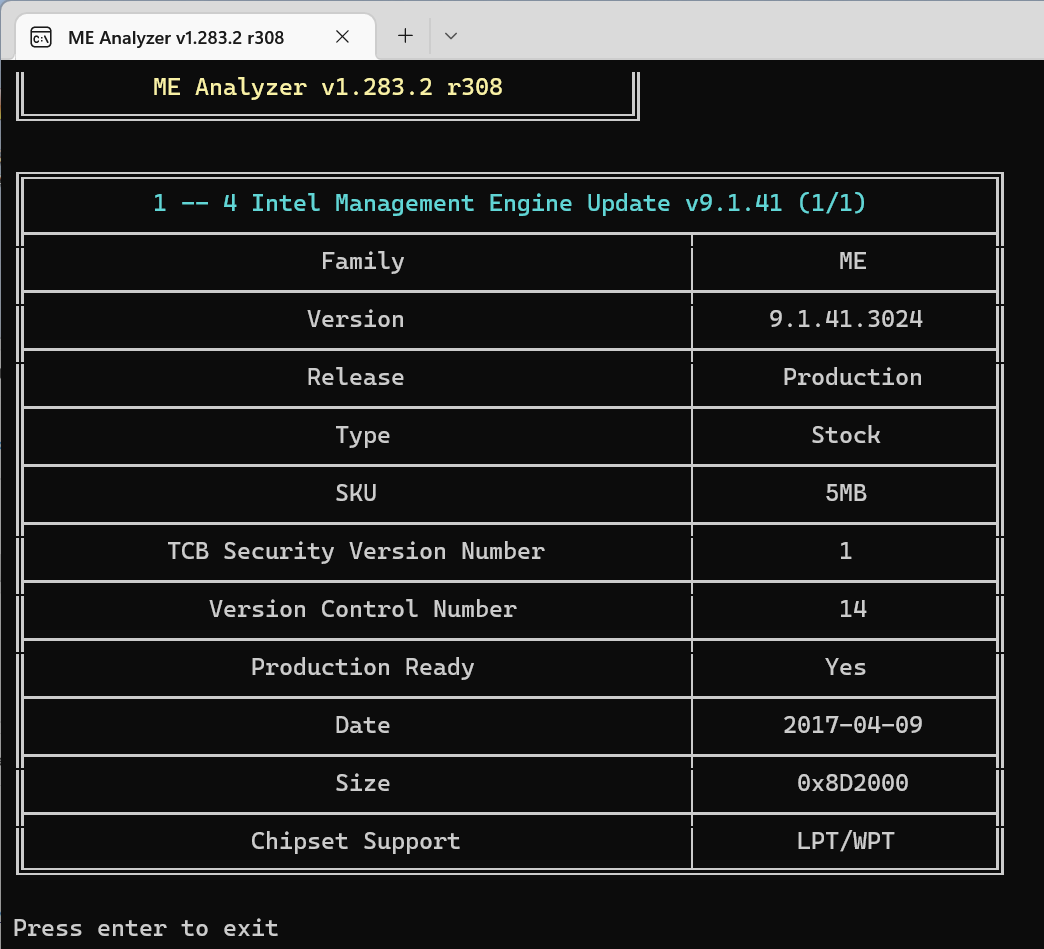Click the version value 9.1.41.3024
Screen dimensions: 1044x949
coord(845,319)
